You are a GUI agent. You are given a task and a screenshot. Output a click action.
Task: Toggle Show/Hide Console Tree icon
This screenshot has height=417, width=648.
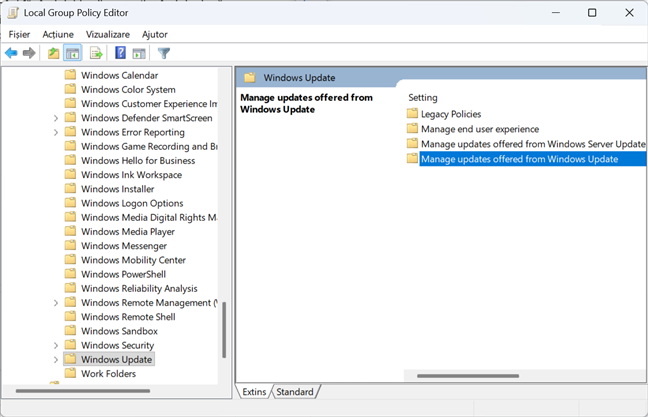(x=72, y=53)
